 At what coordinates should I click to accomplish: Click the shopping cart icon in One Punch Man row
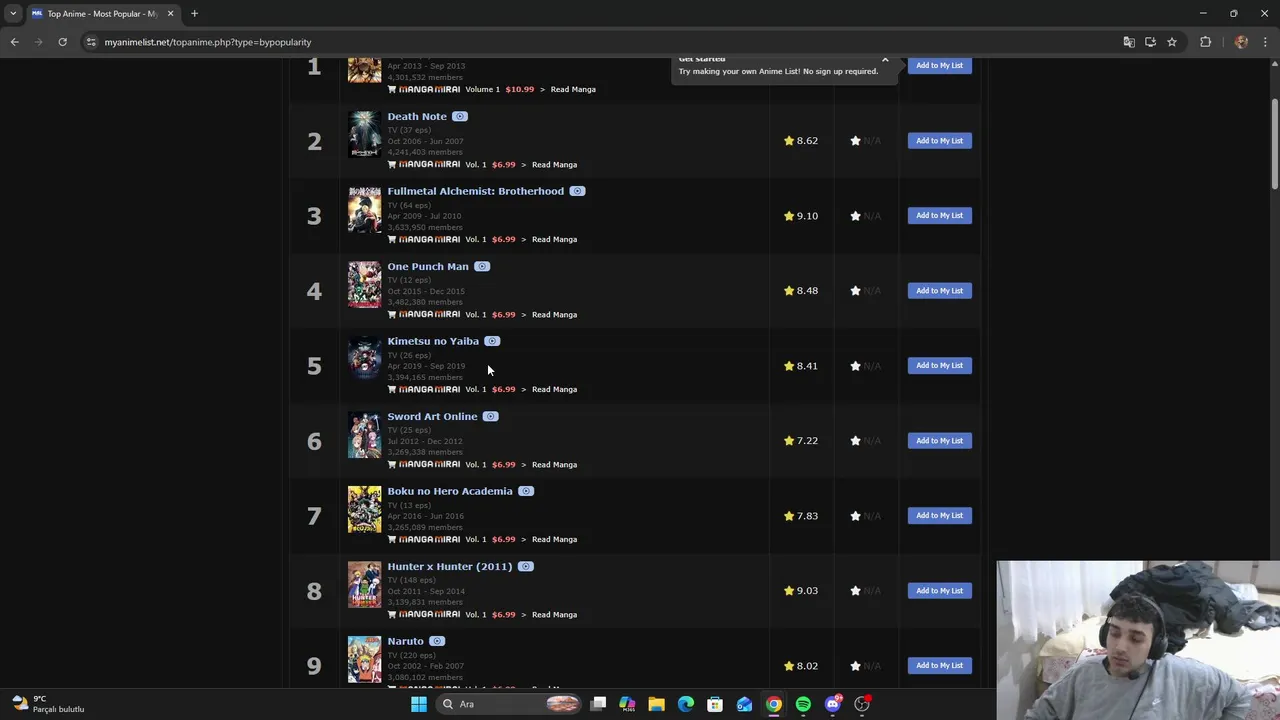[x=392, y=314]
